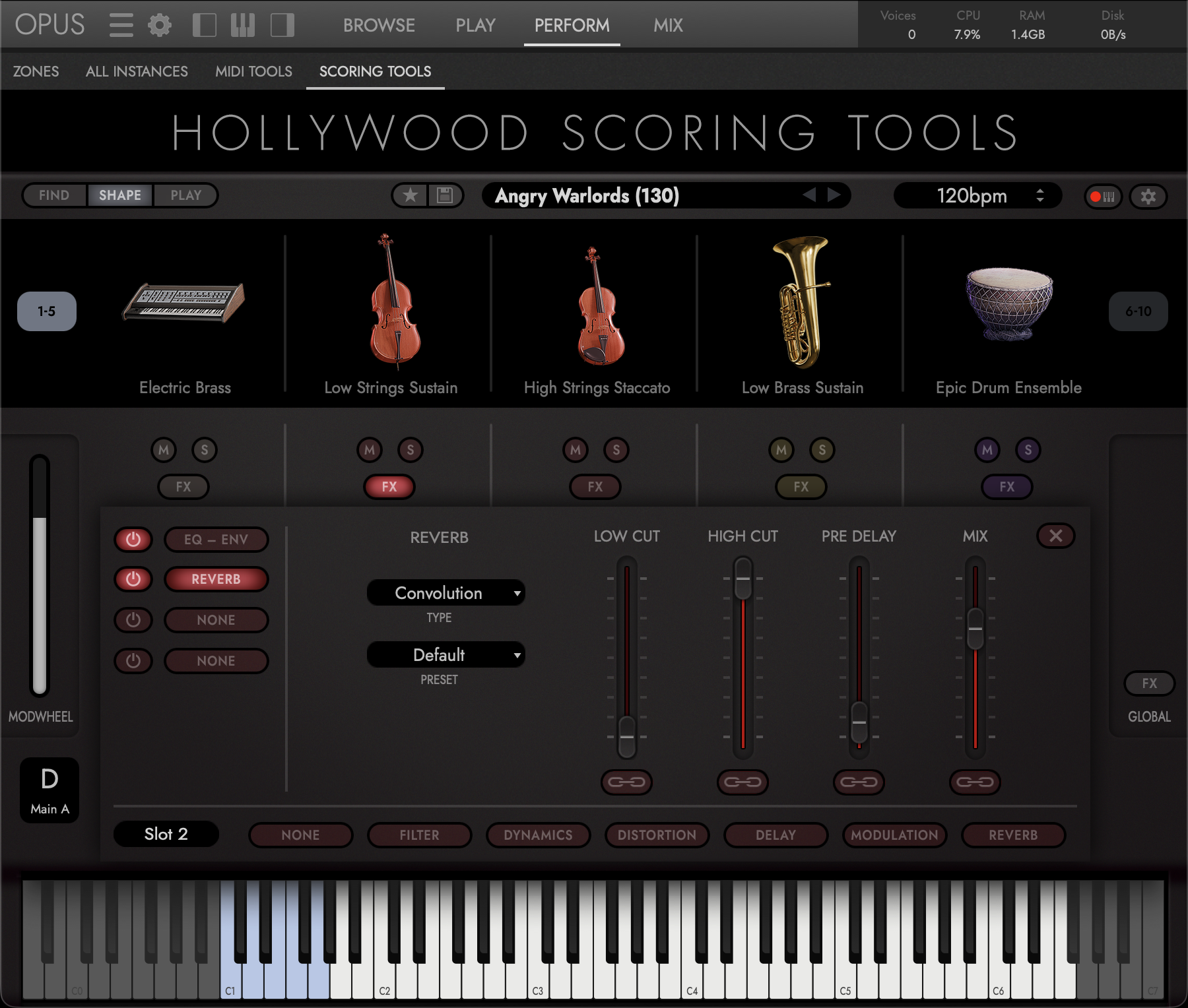Click the Low Cut link icon
The image size is (1188, 1008).
coord(626,782)
